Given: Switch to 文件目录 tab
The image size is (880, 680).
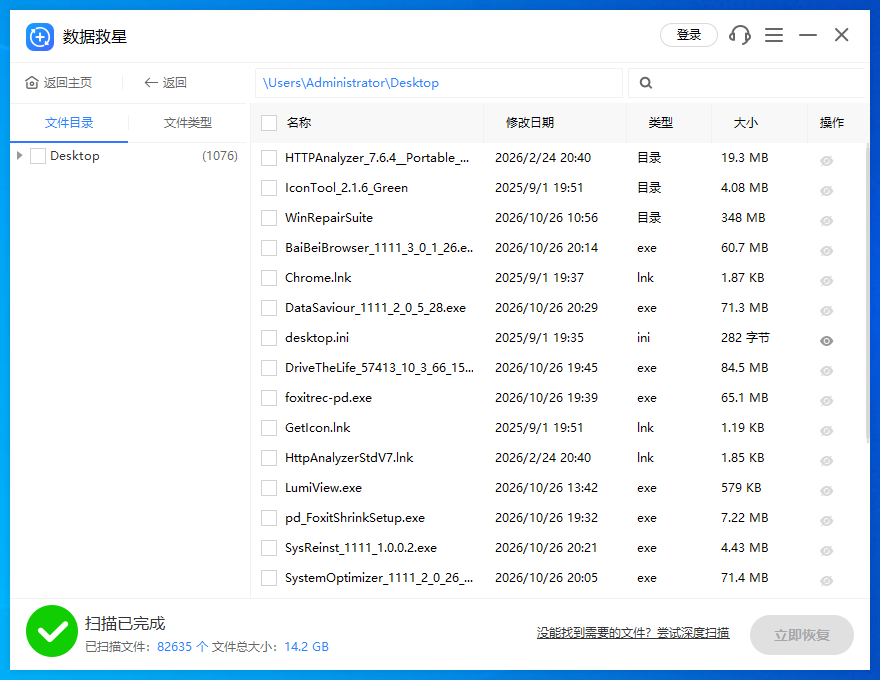Looking at the screenshot, I should [69, 122].
